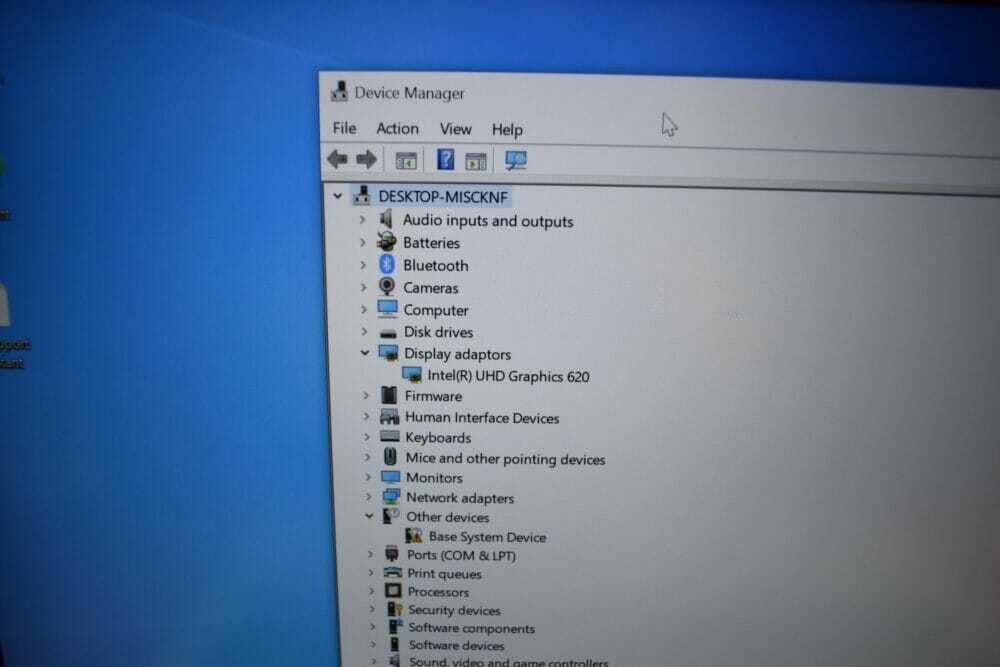Expand the Cameras category
Image resolution: width=1000 pixels, height=667 pixels.
click(364, 288)
